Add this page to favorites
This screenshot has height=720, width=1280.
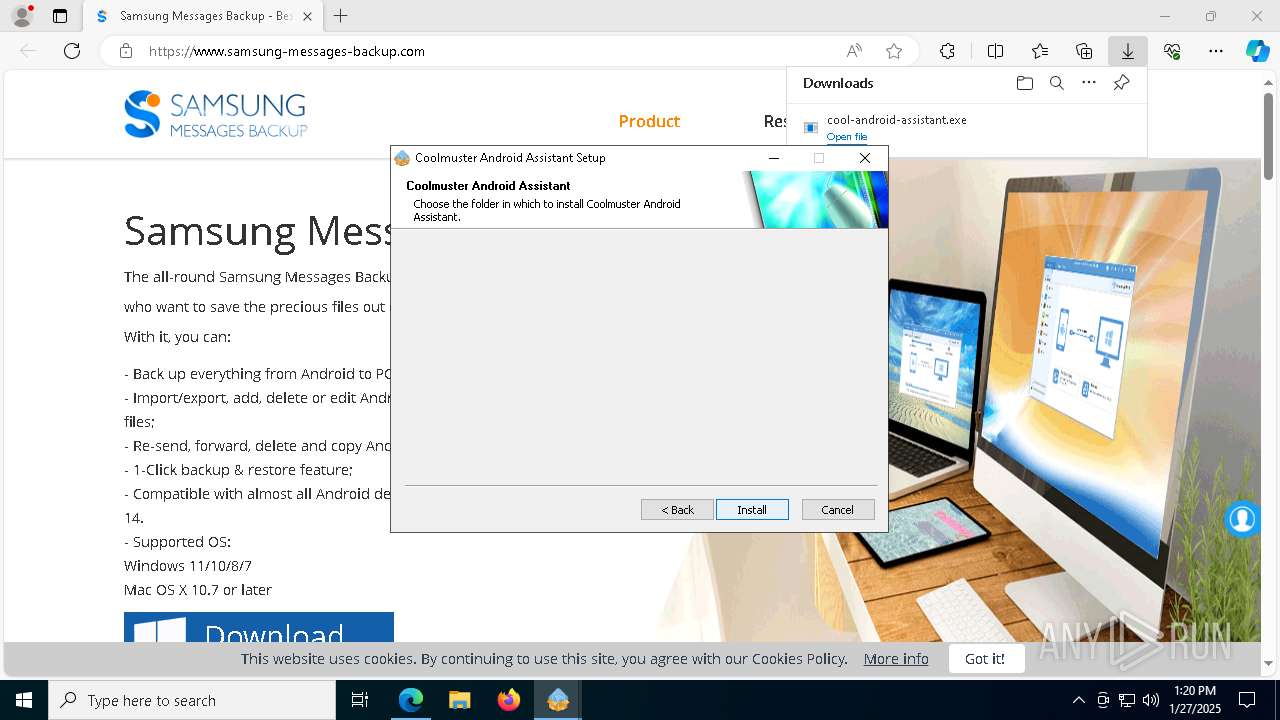(x=894, y=51)
